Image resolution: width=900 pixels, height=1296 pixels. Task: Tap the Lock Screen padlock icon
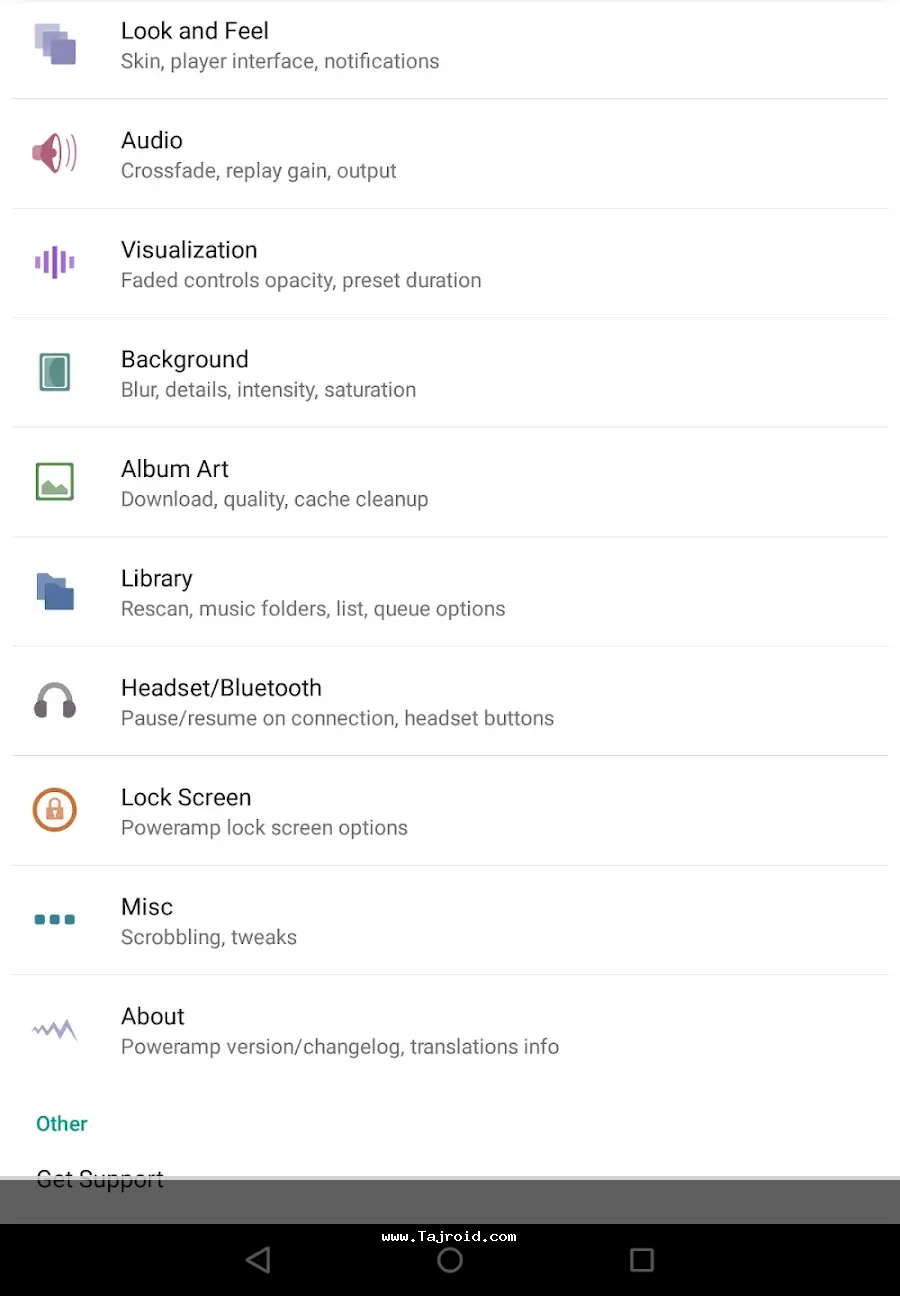pos(55,810)
